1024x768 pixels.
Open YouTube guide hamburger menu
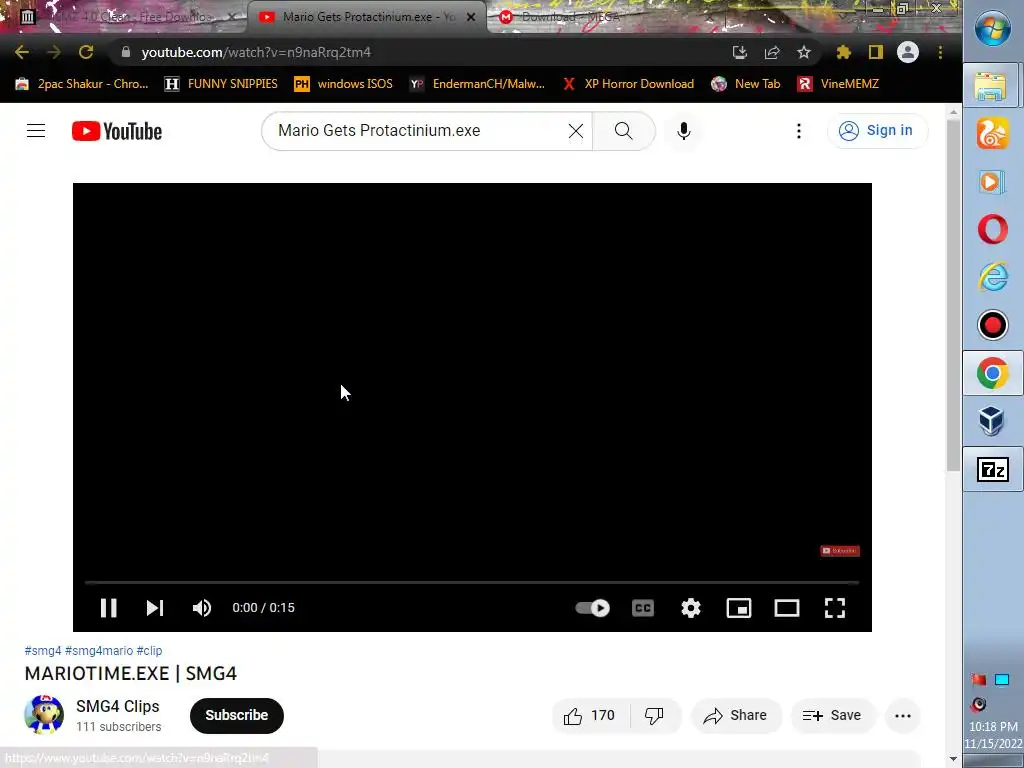tap(36, 131)
